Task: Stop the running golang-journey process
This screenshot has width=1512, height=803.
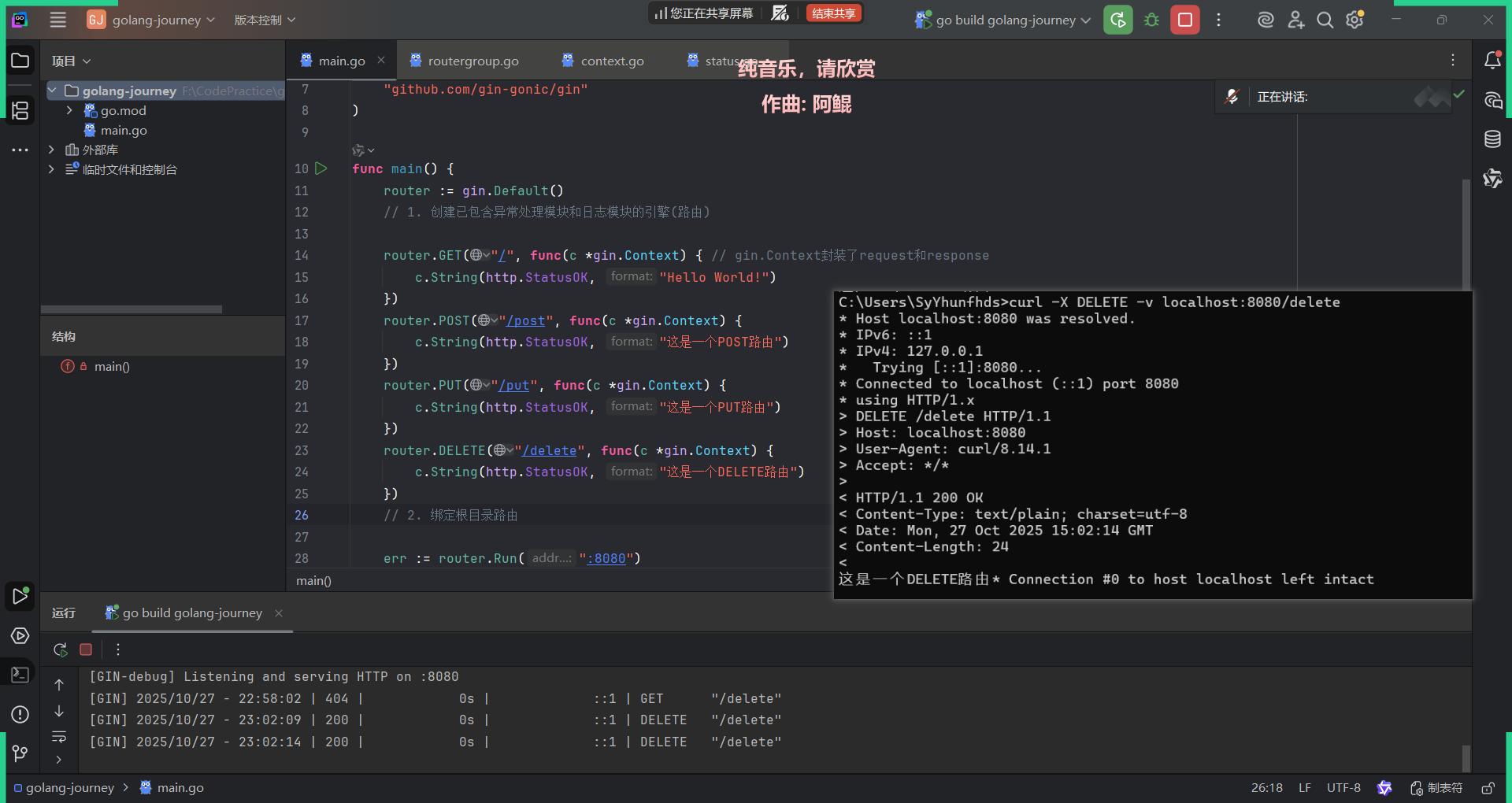Action: (1184, 20)
